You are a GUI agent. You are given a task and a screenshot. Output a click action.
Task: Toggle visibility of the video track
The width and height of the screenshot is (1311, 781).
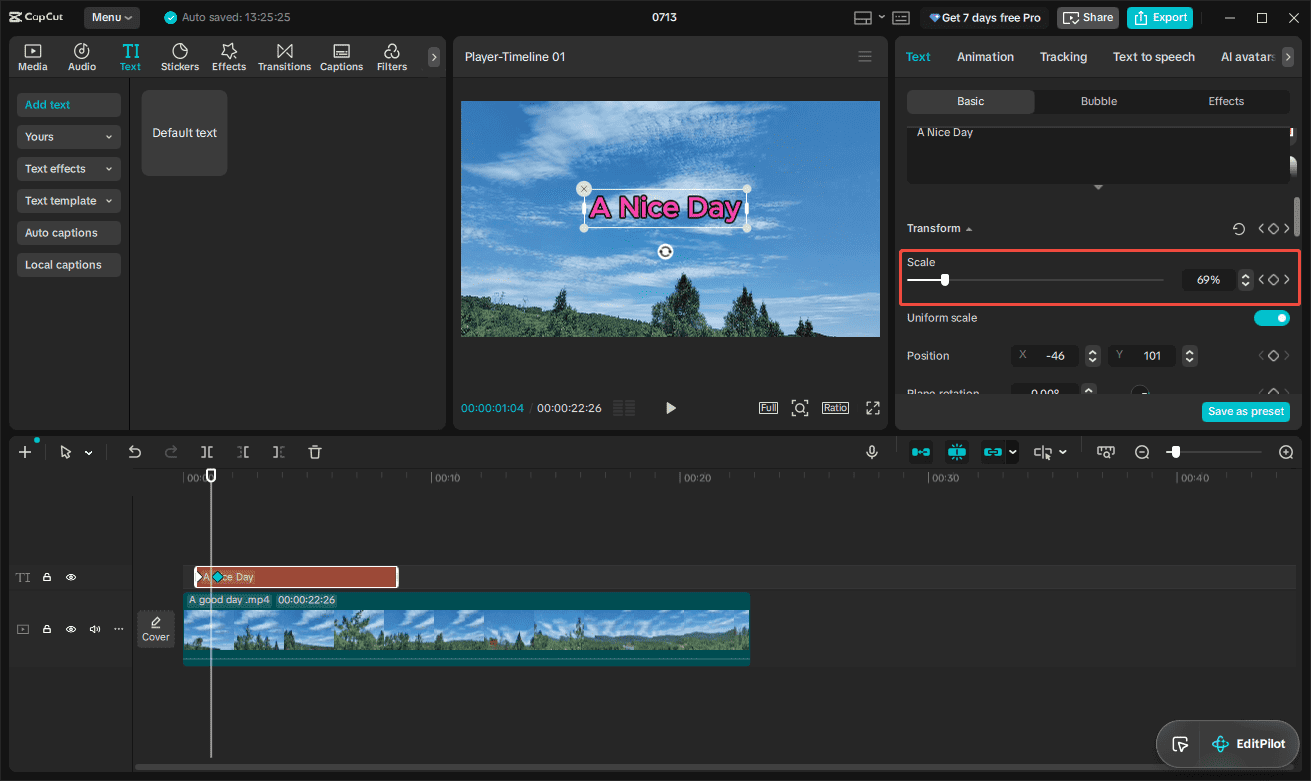[x=71, y=629]
